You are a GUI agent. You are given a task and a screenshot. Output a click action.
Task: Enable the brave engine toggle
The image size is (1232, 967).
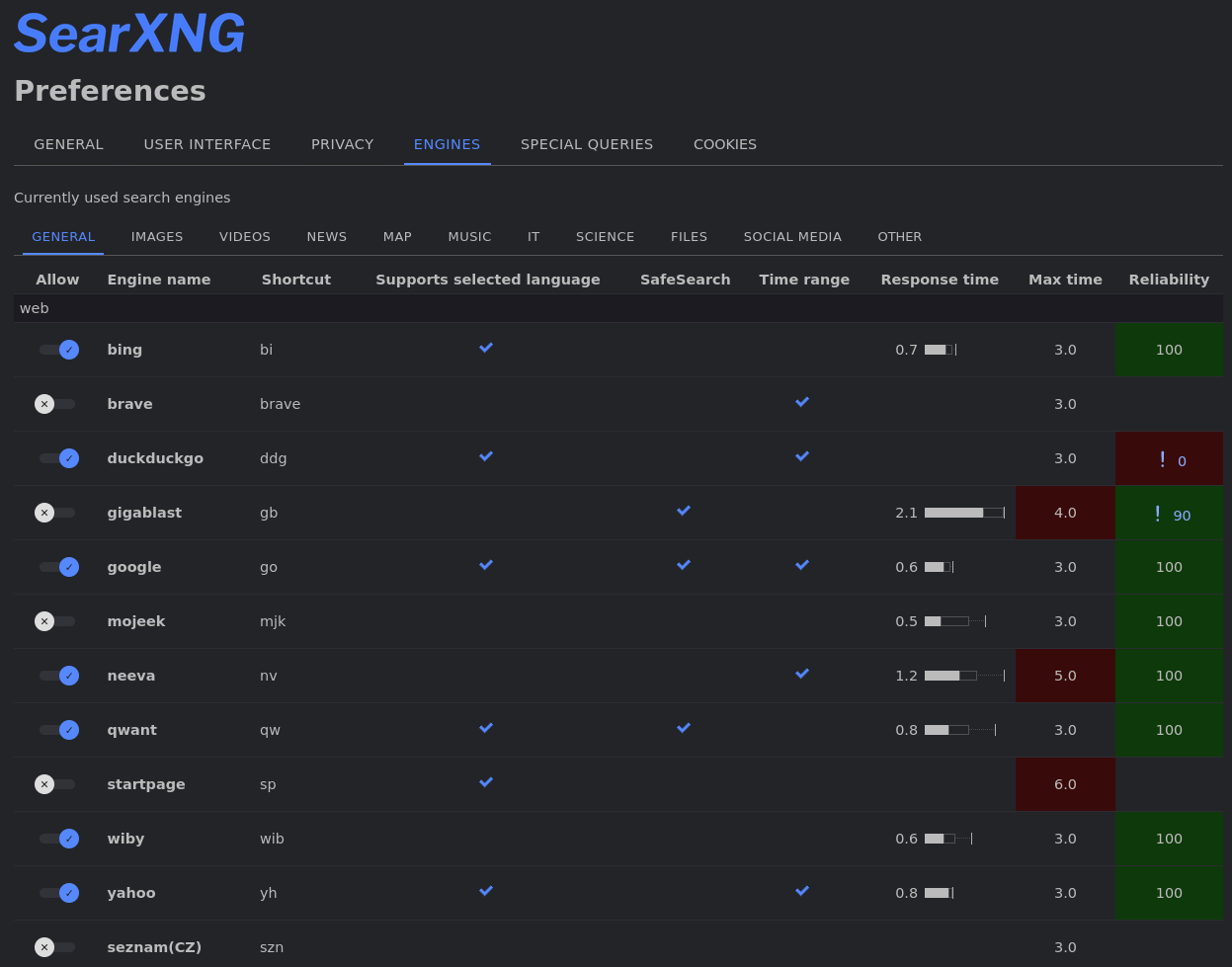pos(54,404)
